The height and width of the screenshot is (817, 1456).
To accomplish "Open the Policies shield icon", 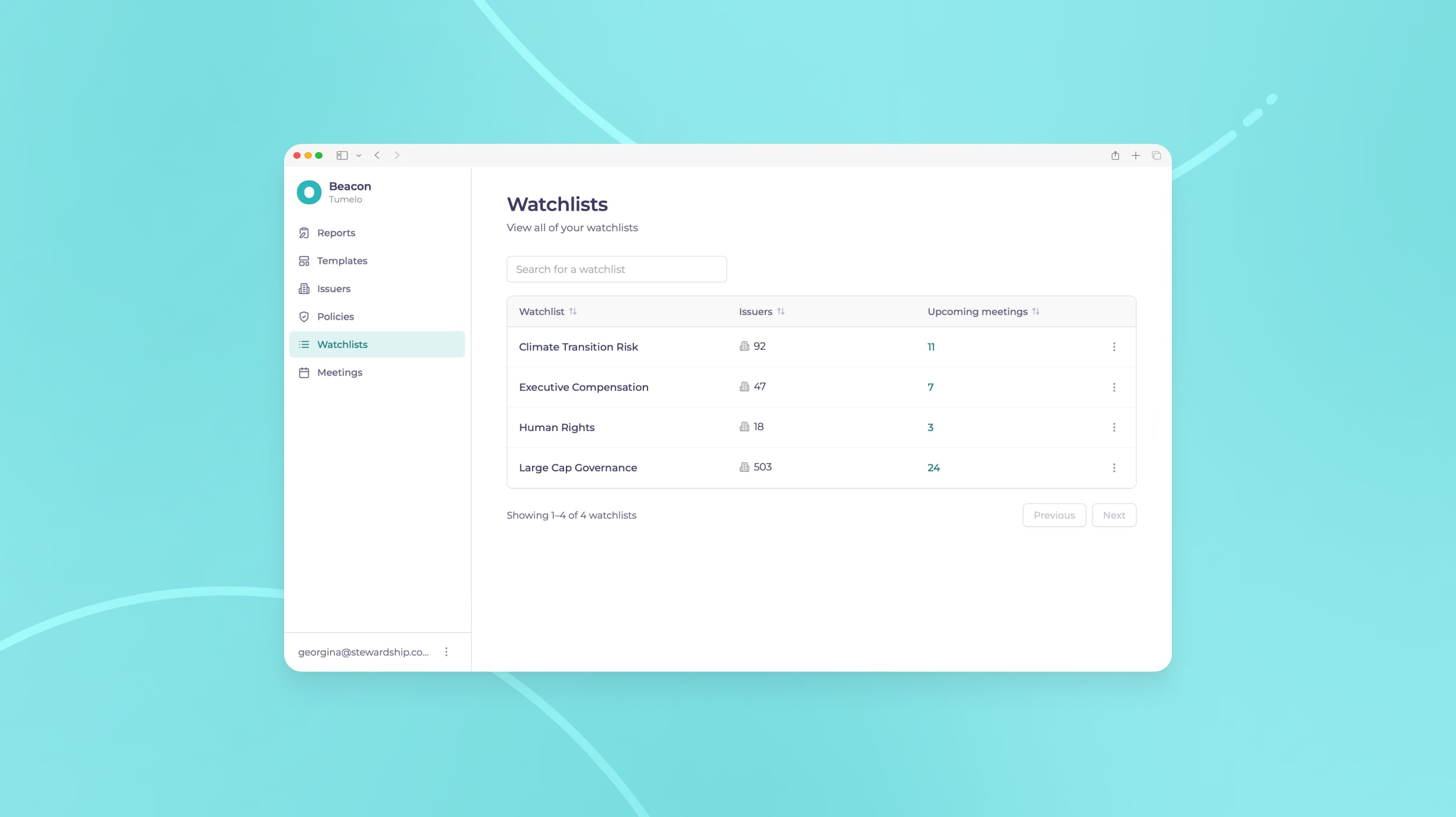I will [304, 316].
